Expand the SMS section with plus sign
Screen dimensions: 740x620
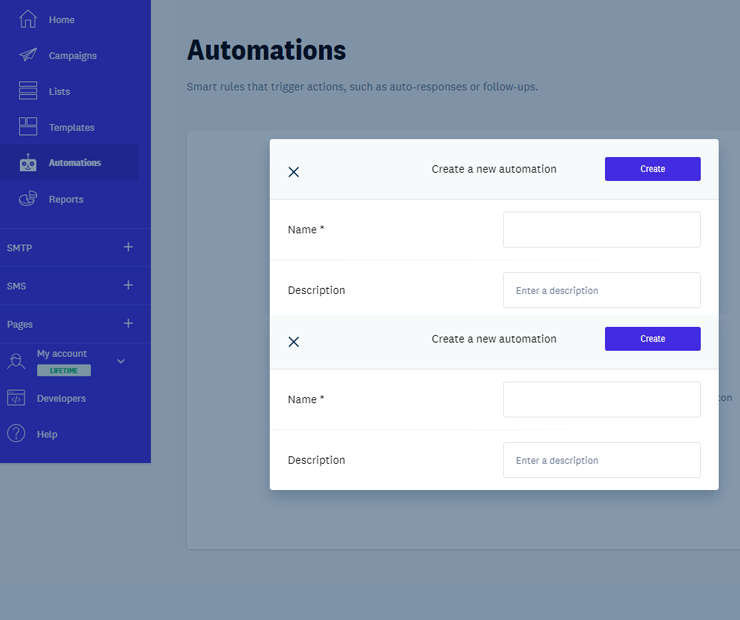[128, 285]
